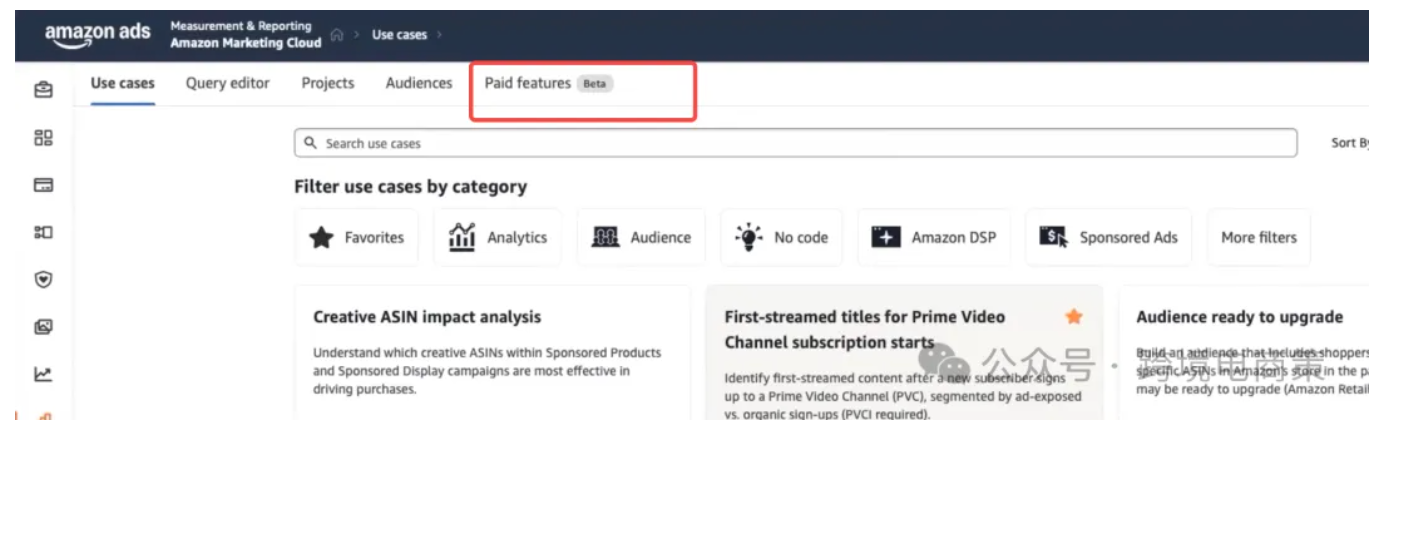Click the Amazon Ads logo

point(98,33)
